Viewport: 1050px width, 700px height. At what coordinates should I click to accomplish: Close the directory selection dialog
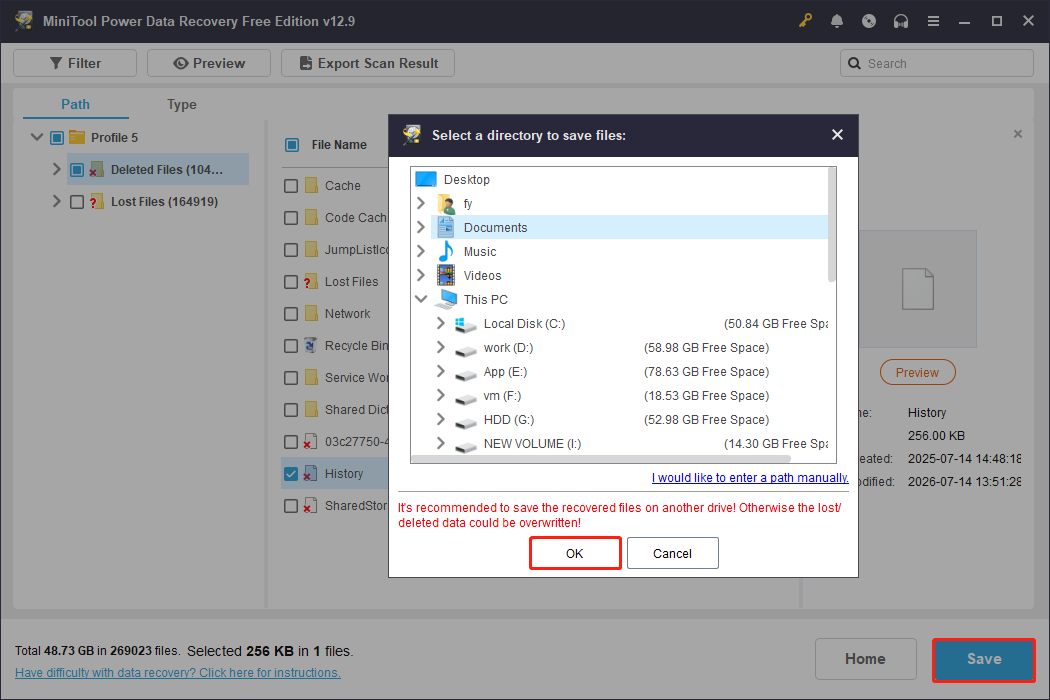[837, 135]
